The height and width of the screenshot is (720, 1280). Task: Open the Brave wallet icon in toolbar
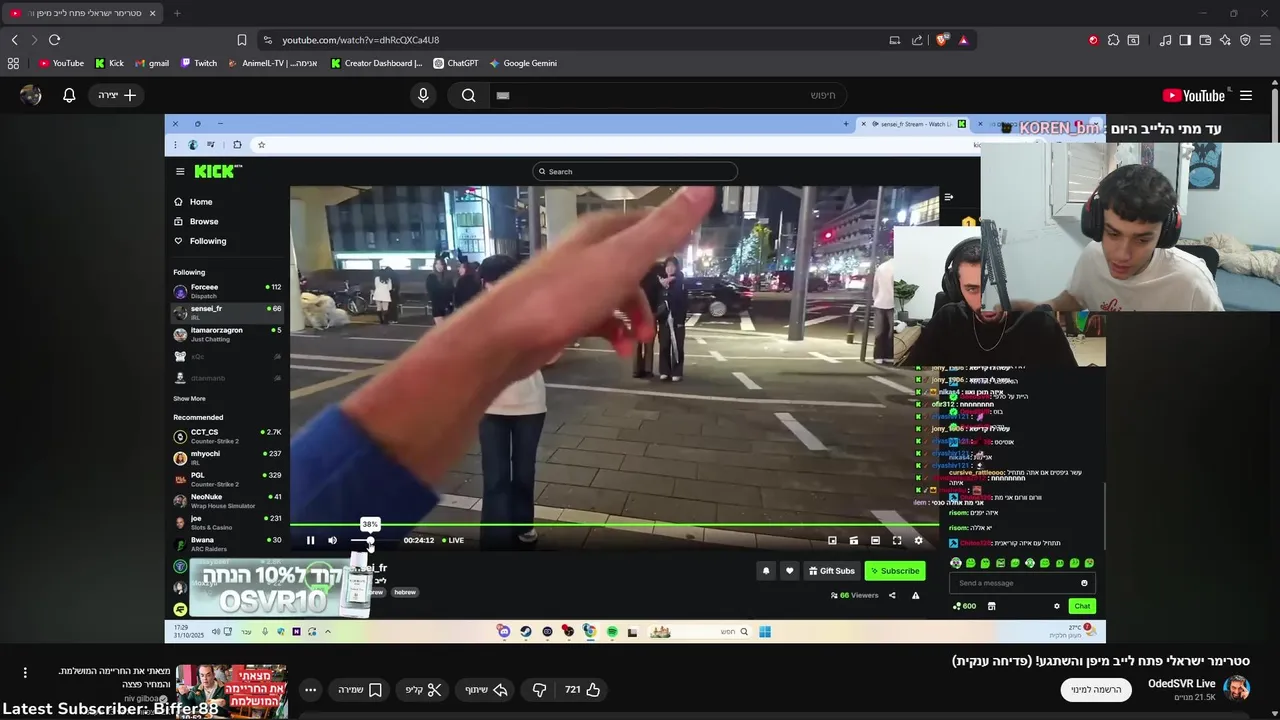pos(1205,40)
